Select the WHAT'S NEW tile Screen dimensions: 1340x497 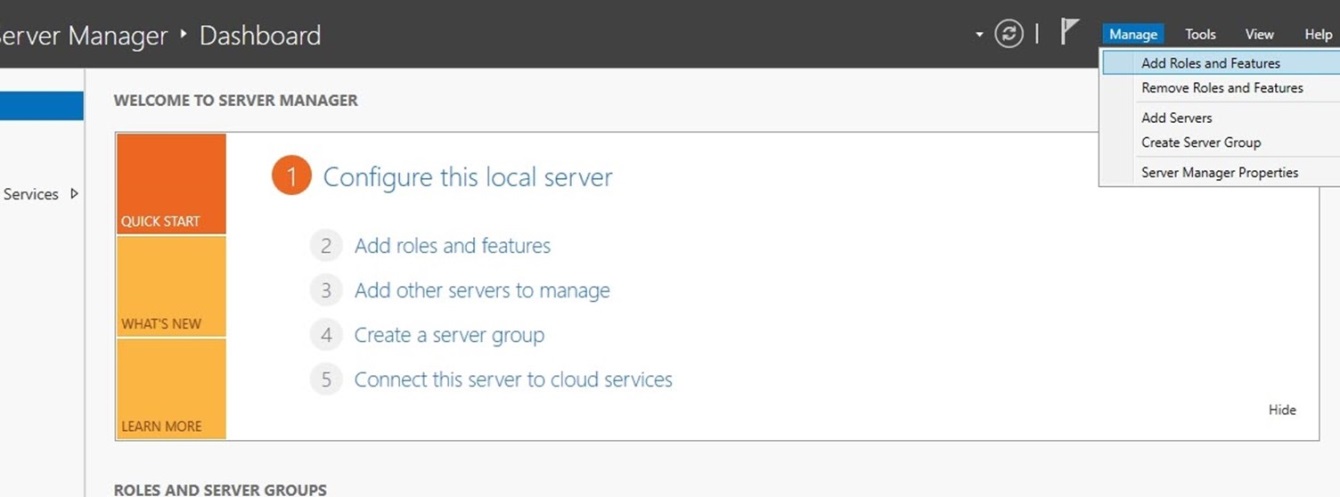pyautogui.click(x=171, y=286)
